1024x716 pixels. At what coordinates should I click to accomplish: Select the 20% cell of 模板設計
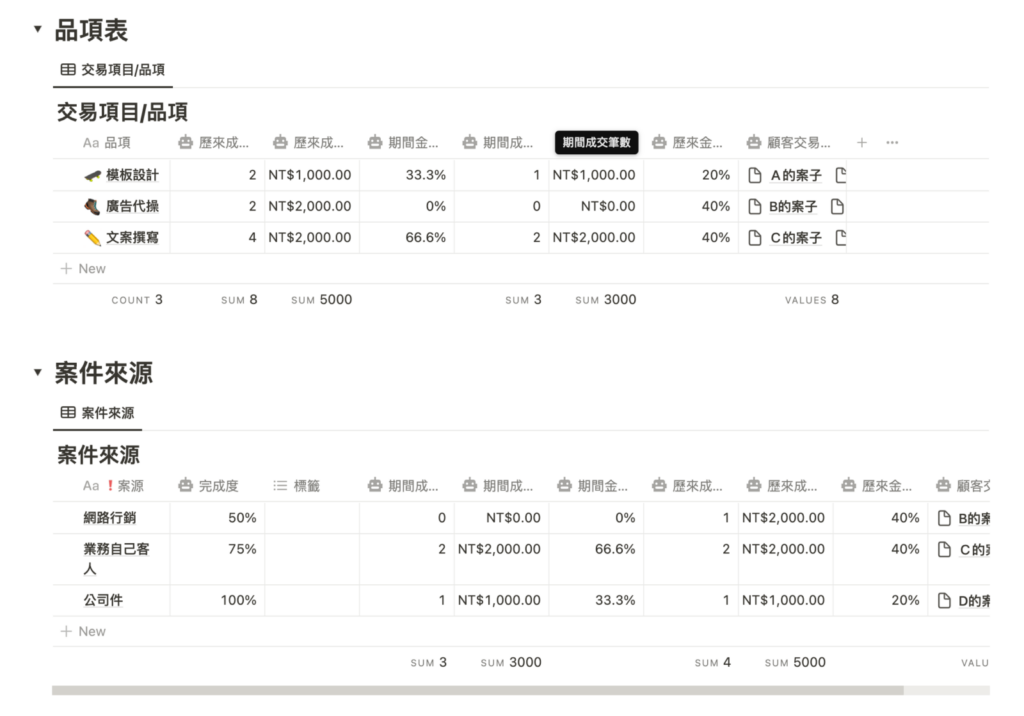(x=691, y=175)
